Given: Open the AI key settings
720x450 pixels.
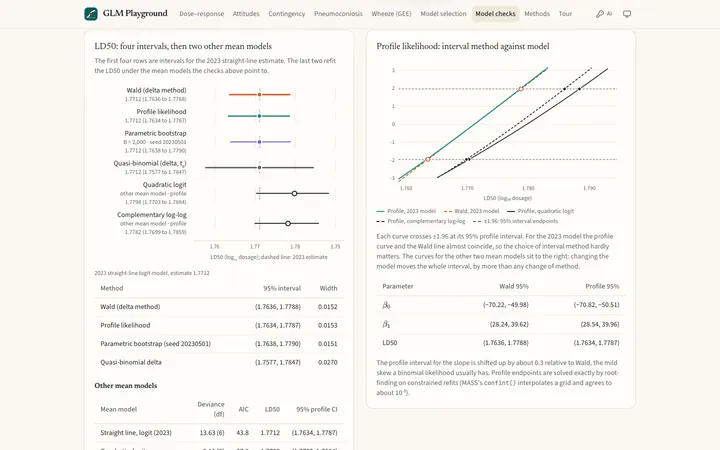Looking at the screenshot, I should pos(604,14).
